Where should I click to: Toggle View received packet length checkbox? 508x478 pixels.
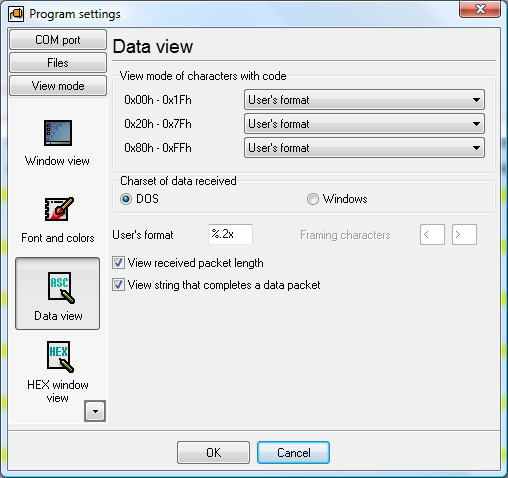point(118,263)
